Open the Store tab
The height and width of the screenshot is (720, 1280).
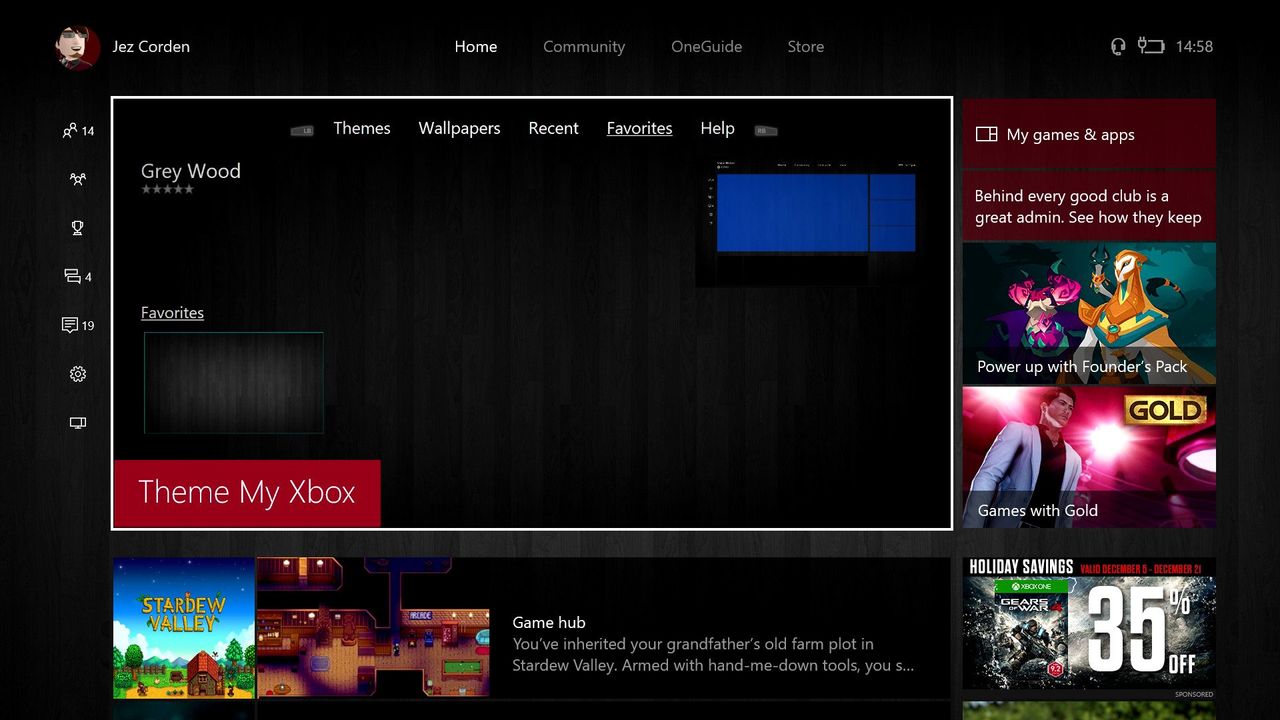(806, 47)
